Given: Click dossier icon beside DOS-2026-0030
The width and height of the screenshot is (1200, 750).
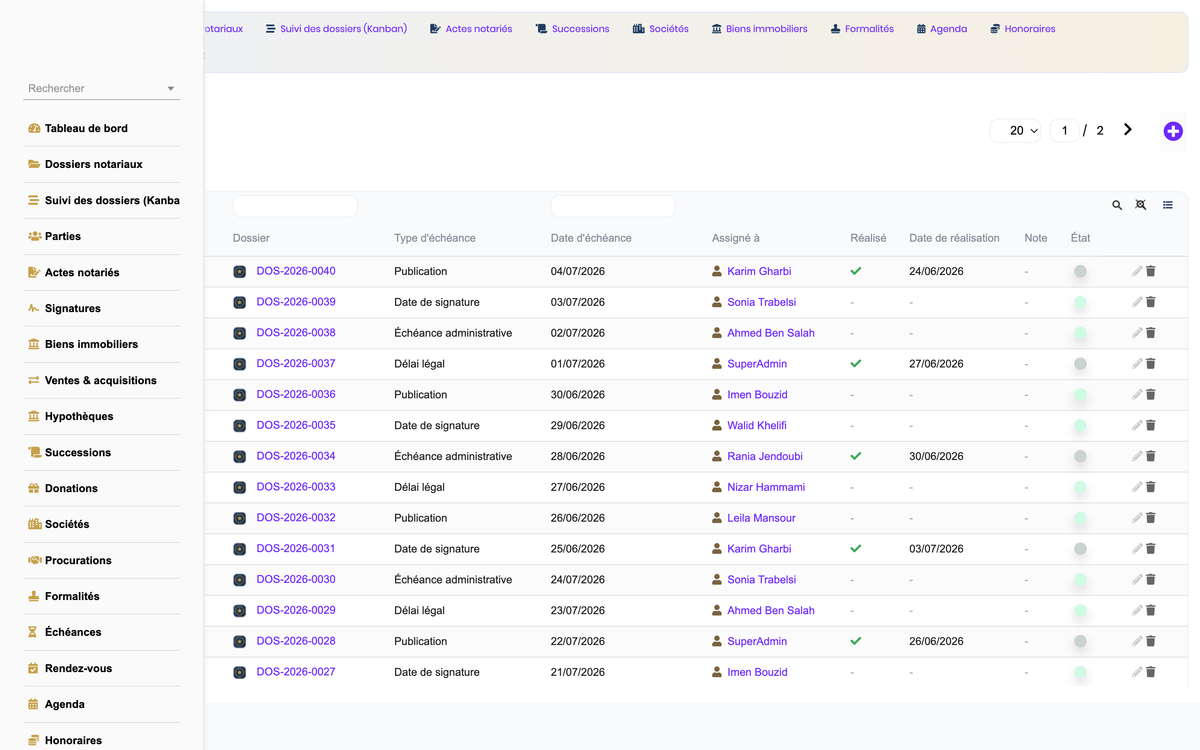Looking at the screenshot, I should point(240,580).
